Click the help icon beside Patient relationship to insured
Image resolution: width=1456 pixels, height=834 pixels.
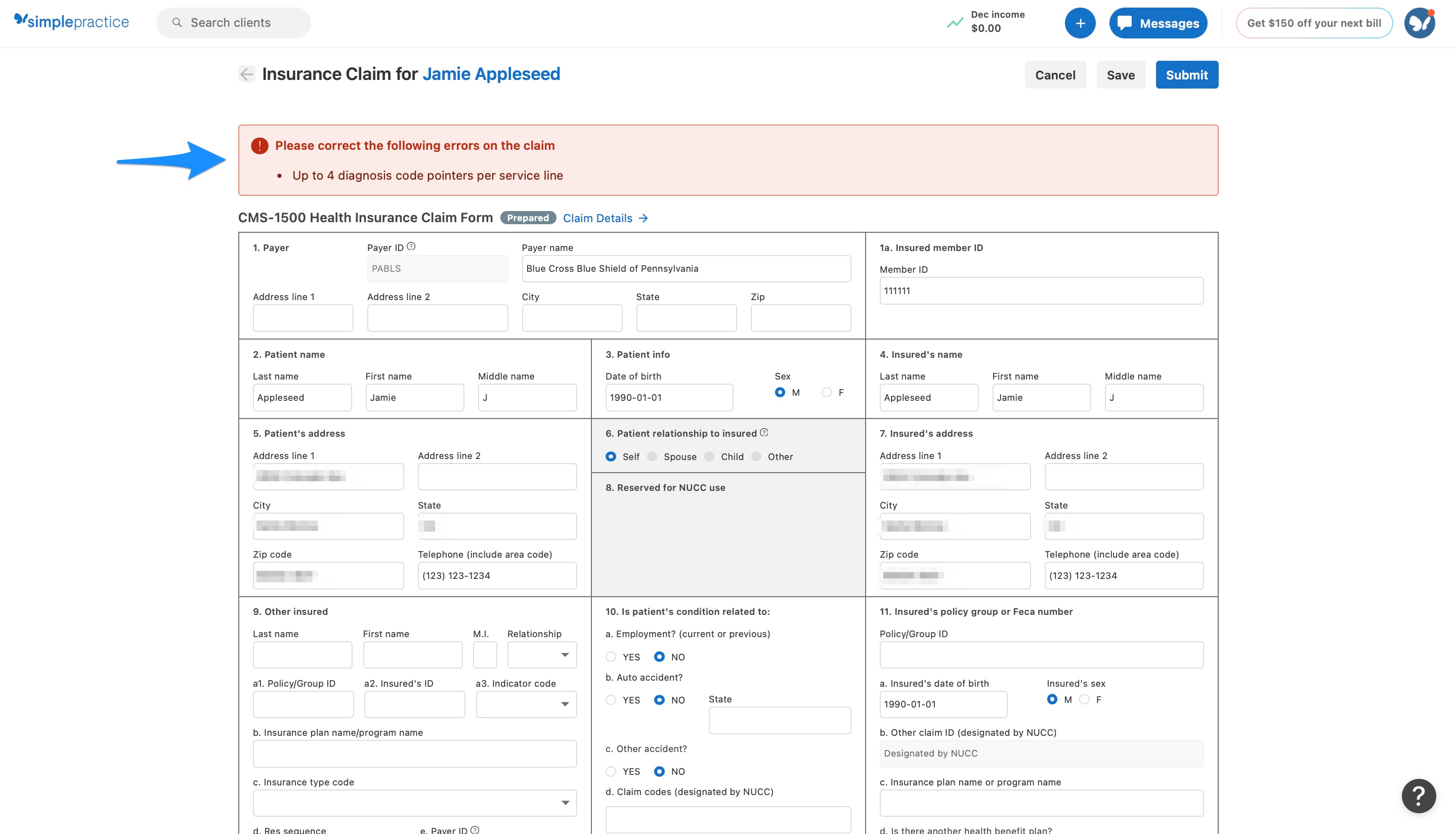[764, 433]
